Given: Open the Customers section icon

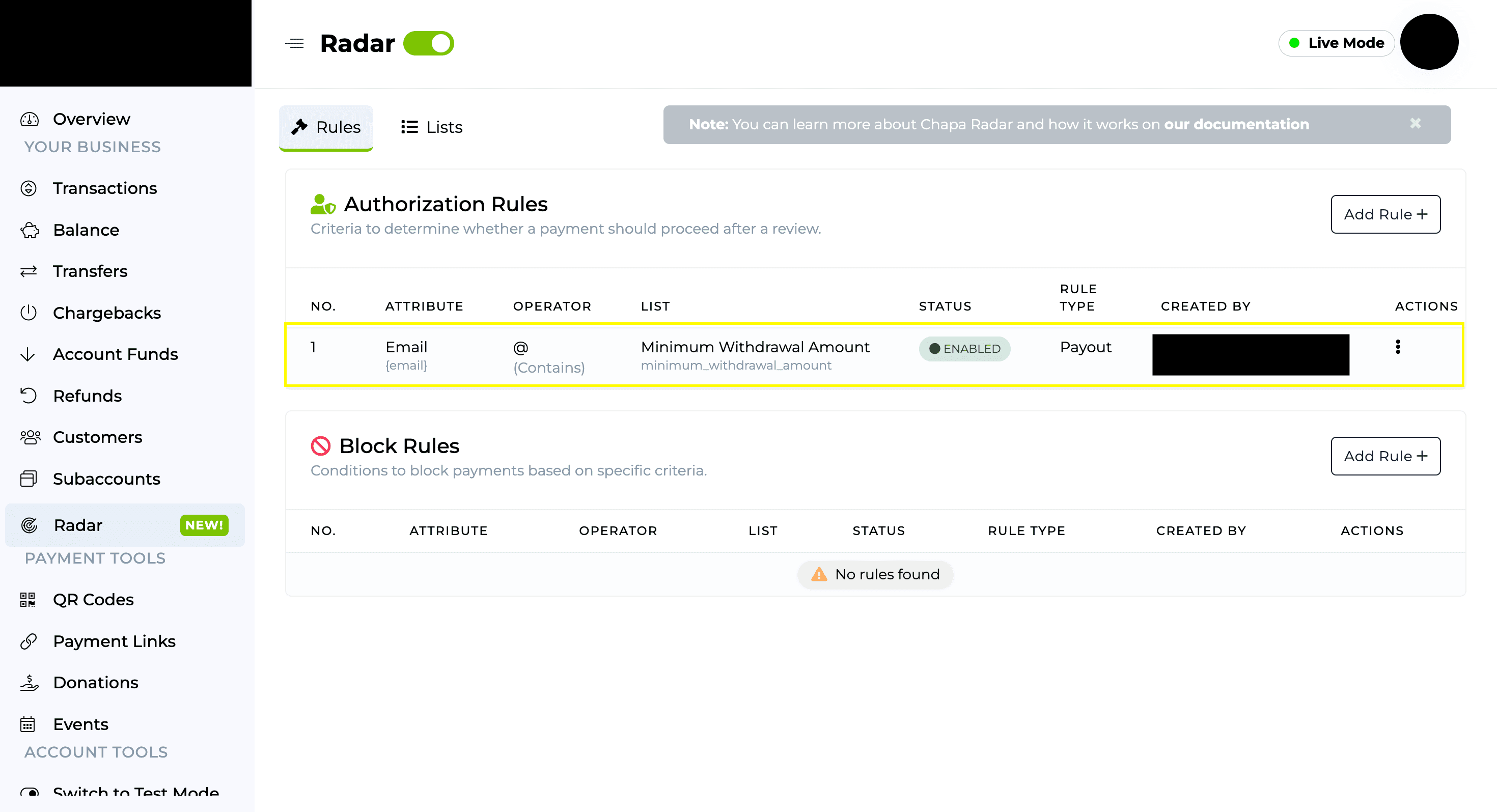Looking at the screenshot, I should tap(30, 437).
